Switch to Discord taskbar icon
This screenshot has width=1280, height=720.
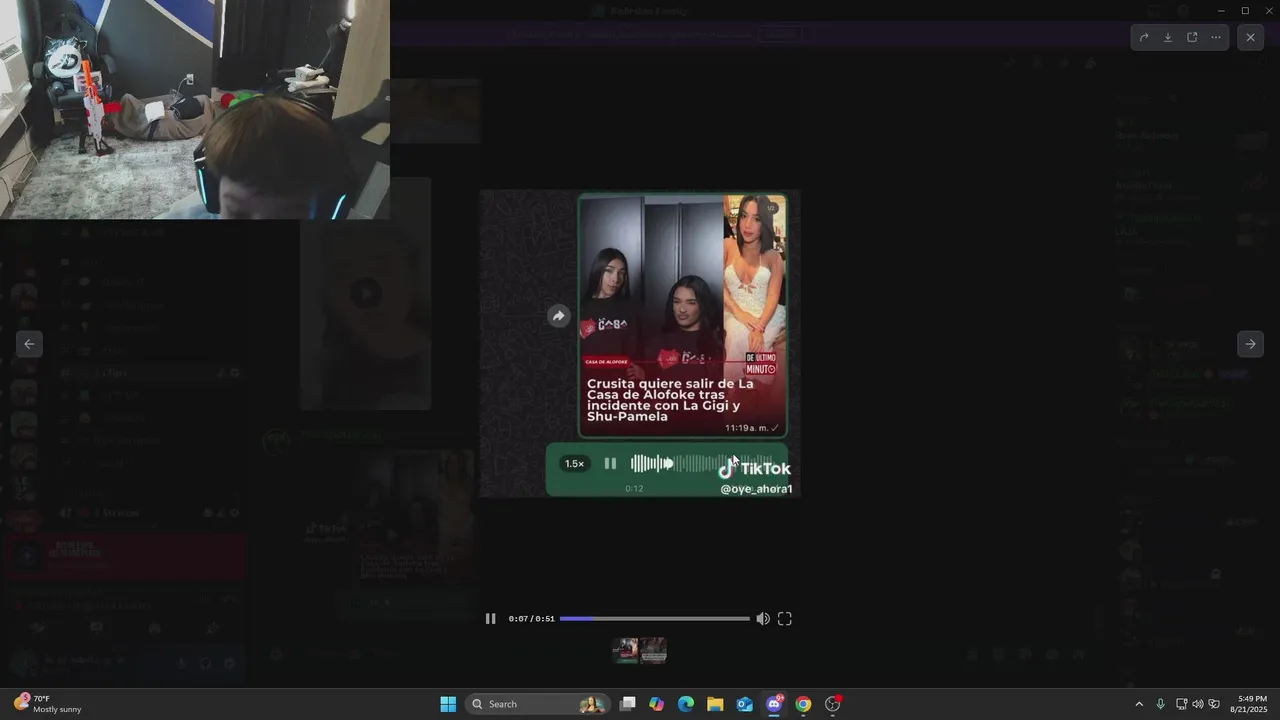[x=774, y=704]
